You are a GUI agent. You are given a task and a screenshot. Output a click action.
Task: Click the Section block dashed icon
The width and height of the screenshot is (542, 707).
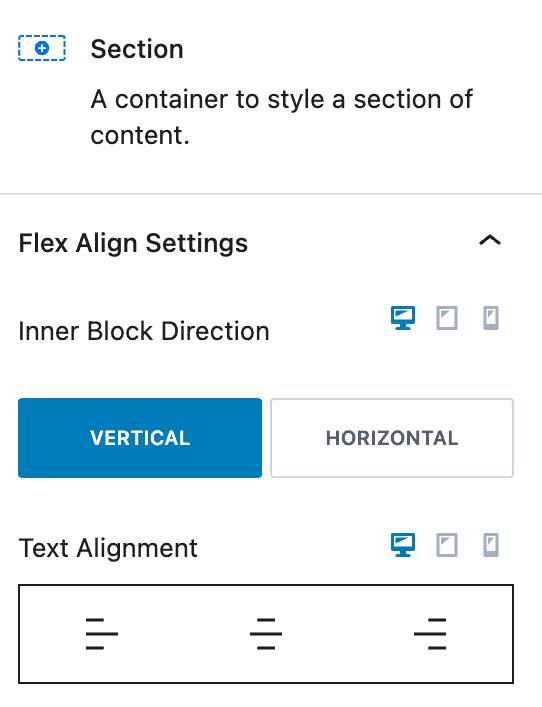click(x=42, y=48)
